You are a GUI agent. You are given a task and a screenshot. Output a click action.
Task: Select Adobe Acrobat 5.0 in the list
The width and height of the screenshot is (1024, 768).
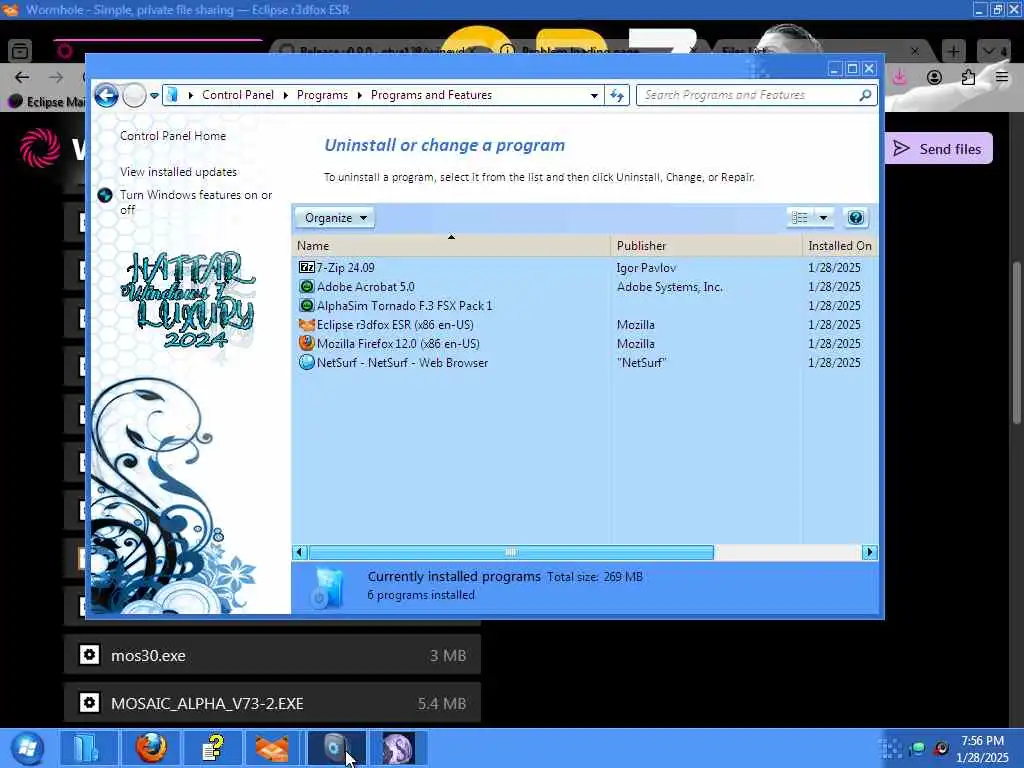pos(365,287)
